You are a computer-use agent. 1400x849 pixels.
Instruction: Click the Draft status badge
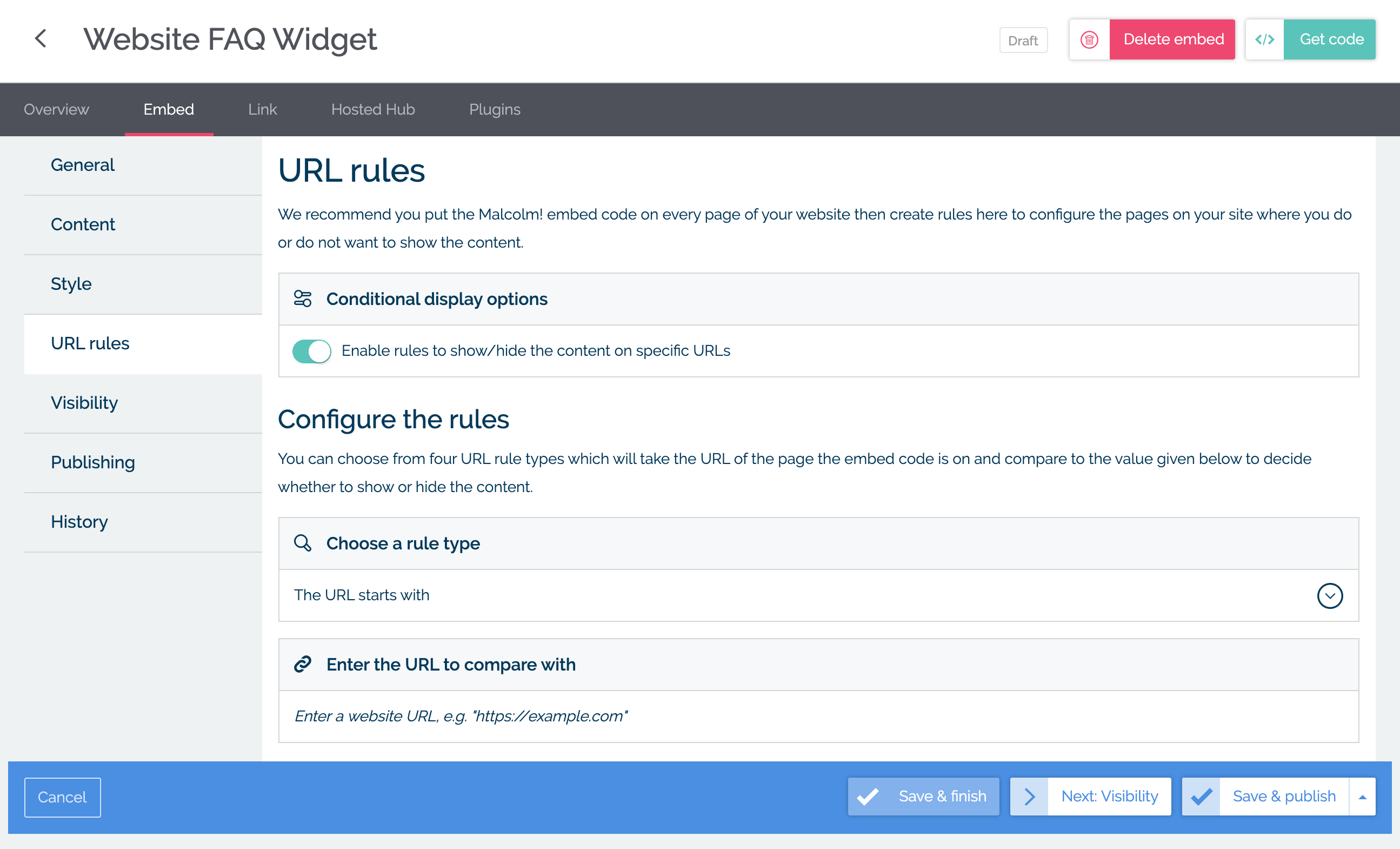(1023, 41)
